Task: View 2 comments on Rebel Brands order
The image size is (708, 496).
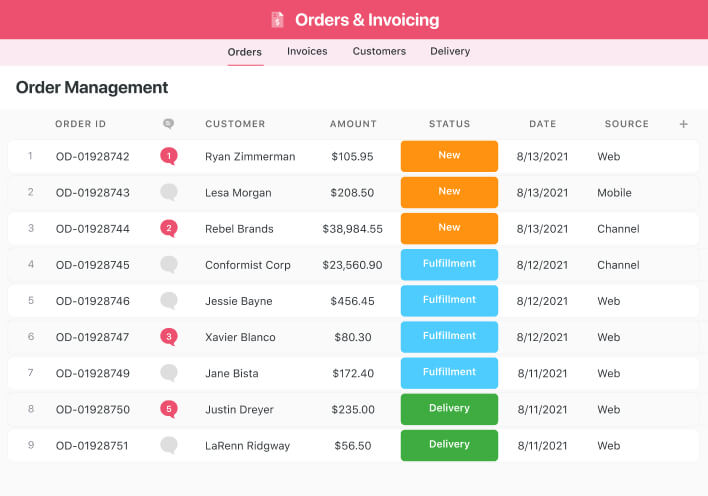Action: (x=169, y=229)
